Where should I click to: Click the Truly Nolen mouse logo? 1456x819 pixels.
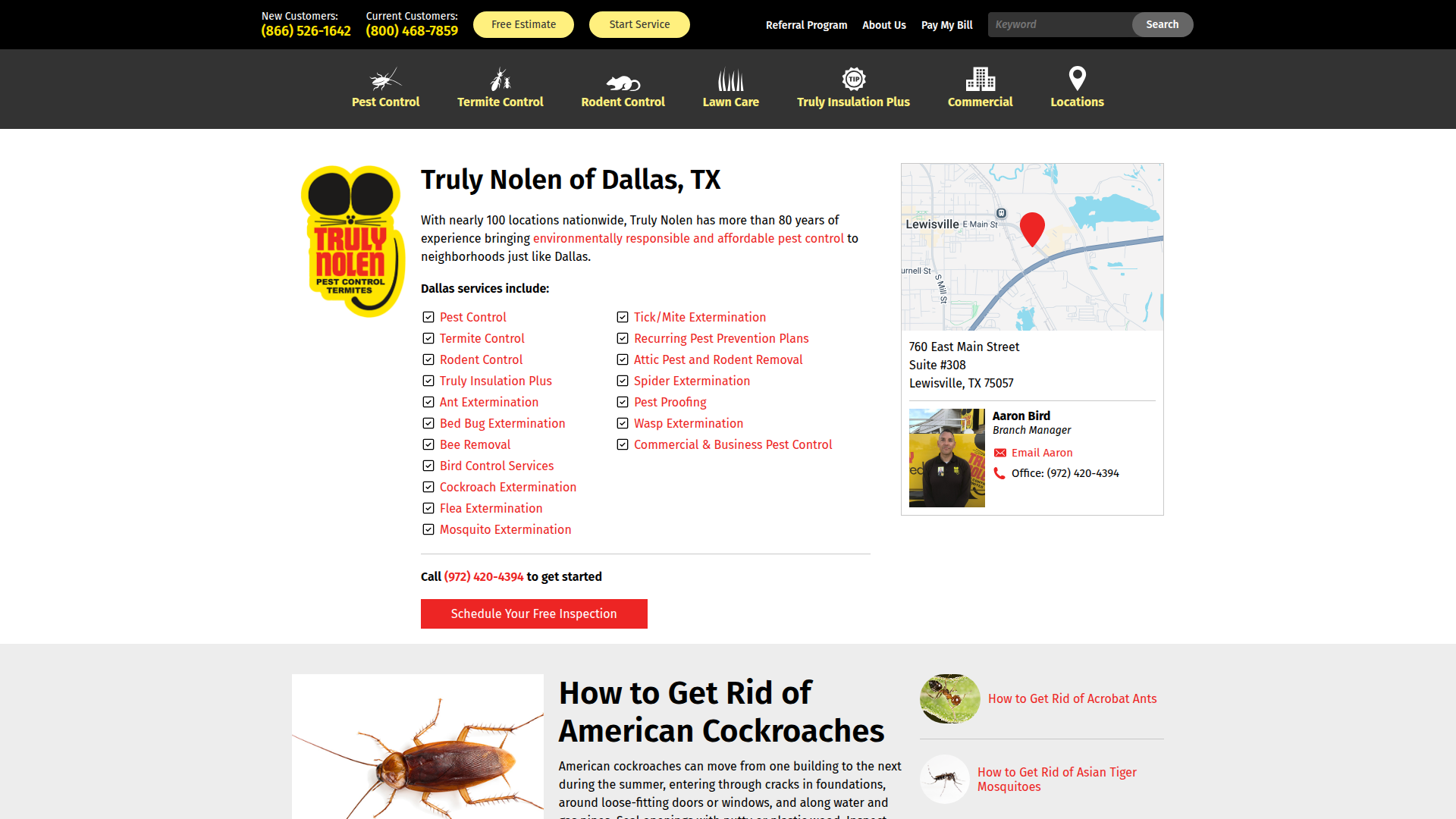click(x=353, y=241)
